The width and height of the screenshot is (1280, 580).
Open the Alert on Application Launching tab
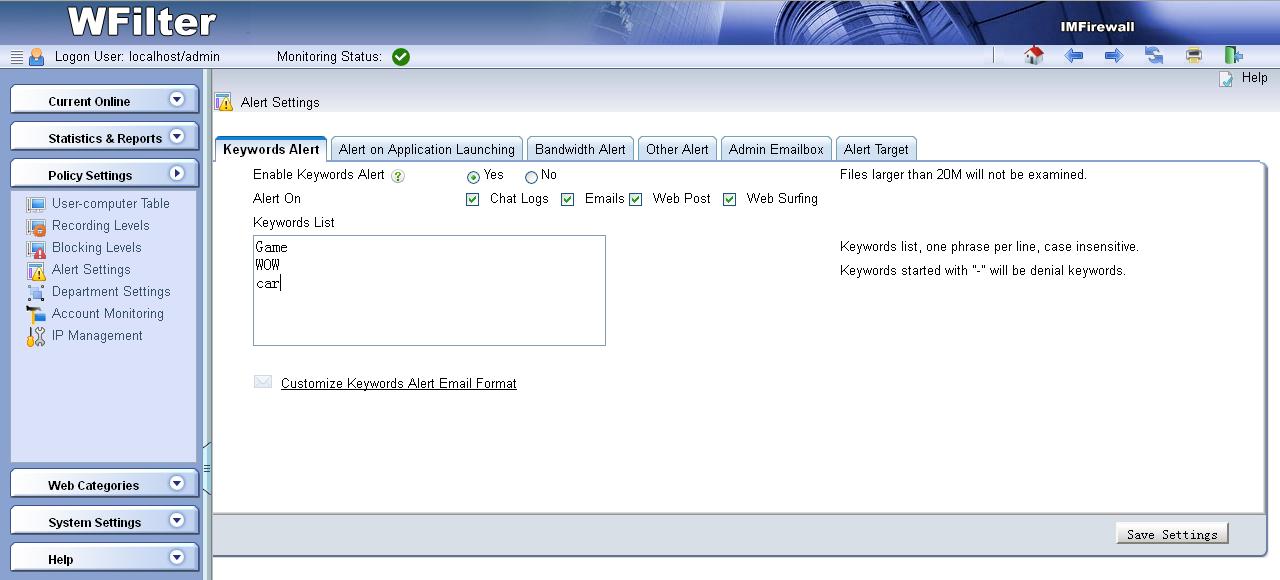coord(427,149)
